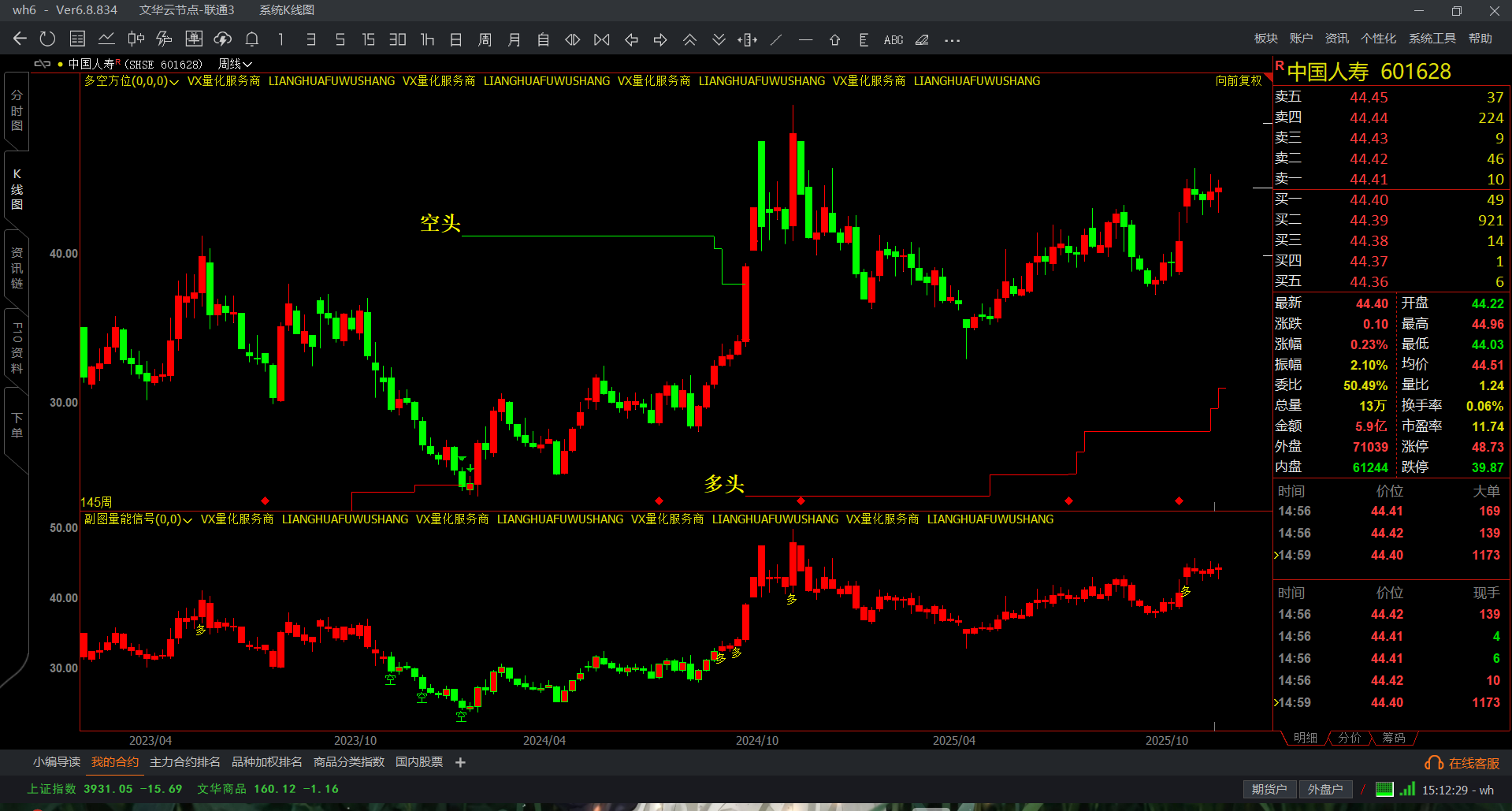Click the back arrow toolbar icon

pyautogui.click(x=20, y=39)
